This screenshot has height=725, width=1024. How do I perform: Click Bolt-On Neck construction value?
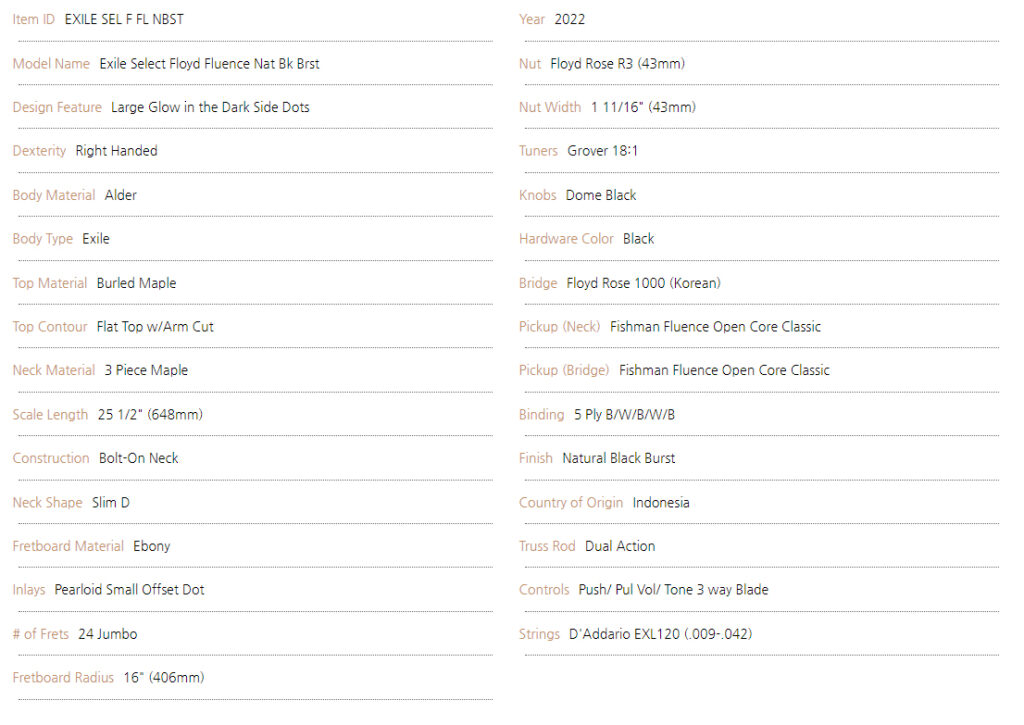[138, 458]
